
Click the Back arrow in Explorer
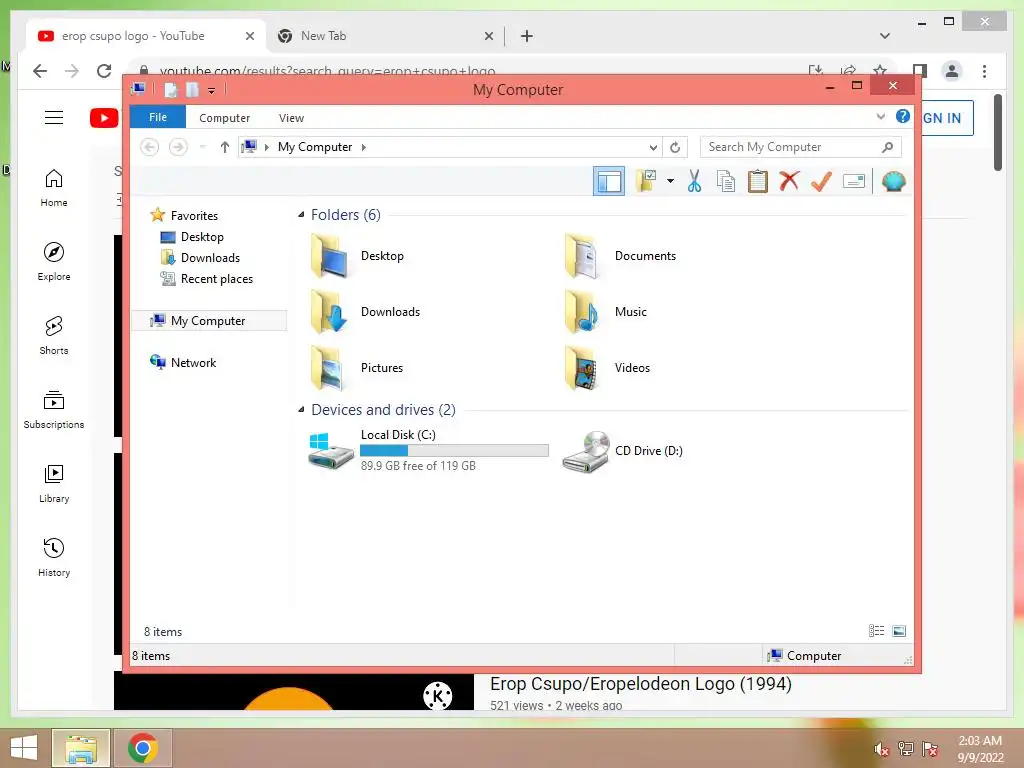click(150, 147)
